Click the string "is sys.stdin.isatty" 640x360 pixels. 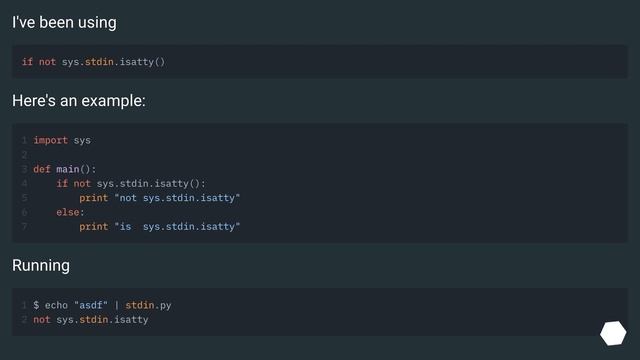(177, 227)
